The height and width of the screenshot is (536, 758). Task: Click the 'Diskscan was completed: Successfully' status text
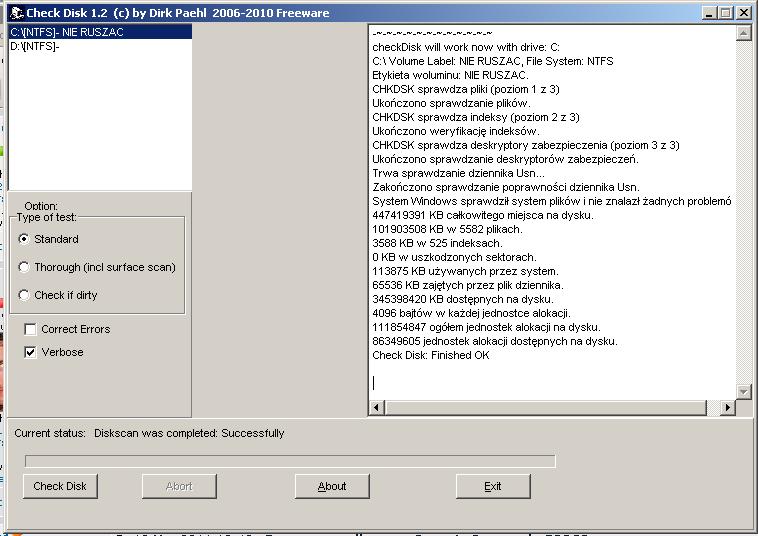point(189,433)
